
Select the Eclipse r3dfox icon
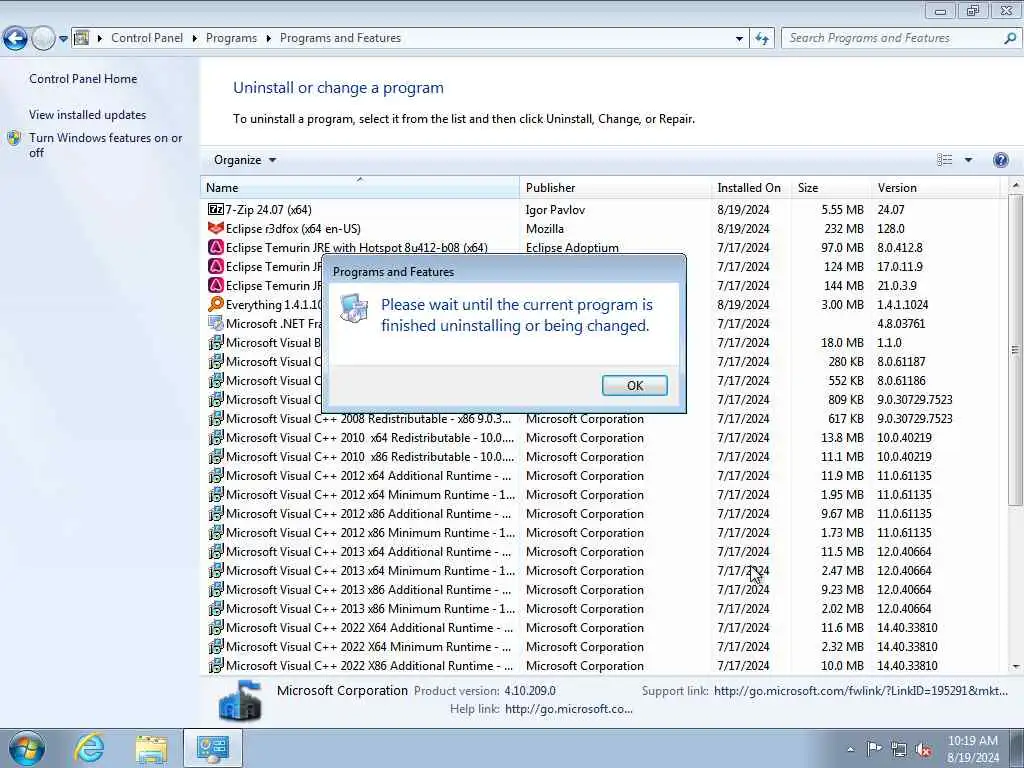click(x=216, y=229)
